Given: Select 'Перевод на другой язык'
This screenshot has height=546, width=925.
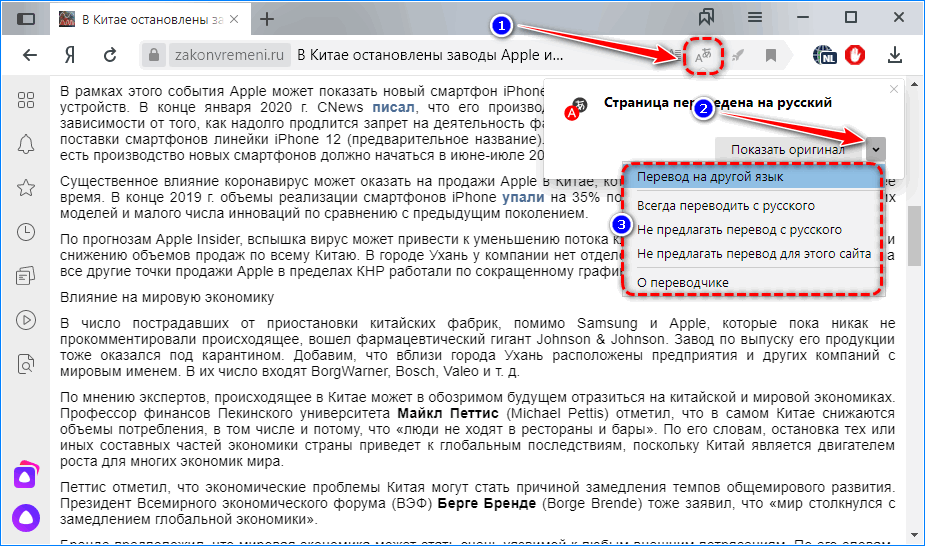Looking at the screenshot, I should [752, 177].
